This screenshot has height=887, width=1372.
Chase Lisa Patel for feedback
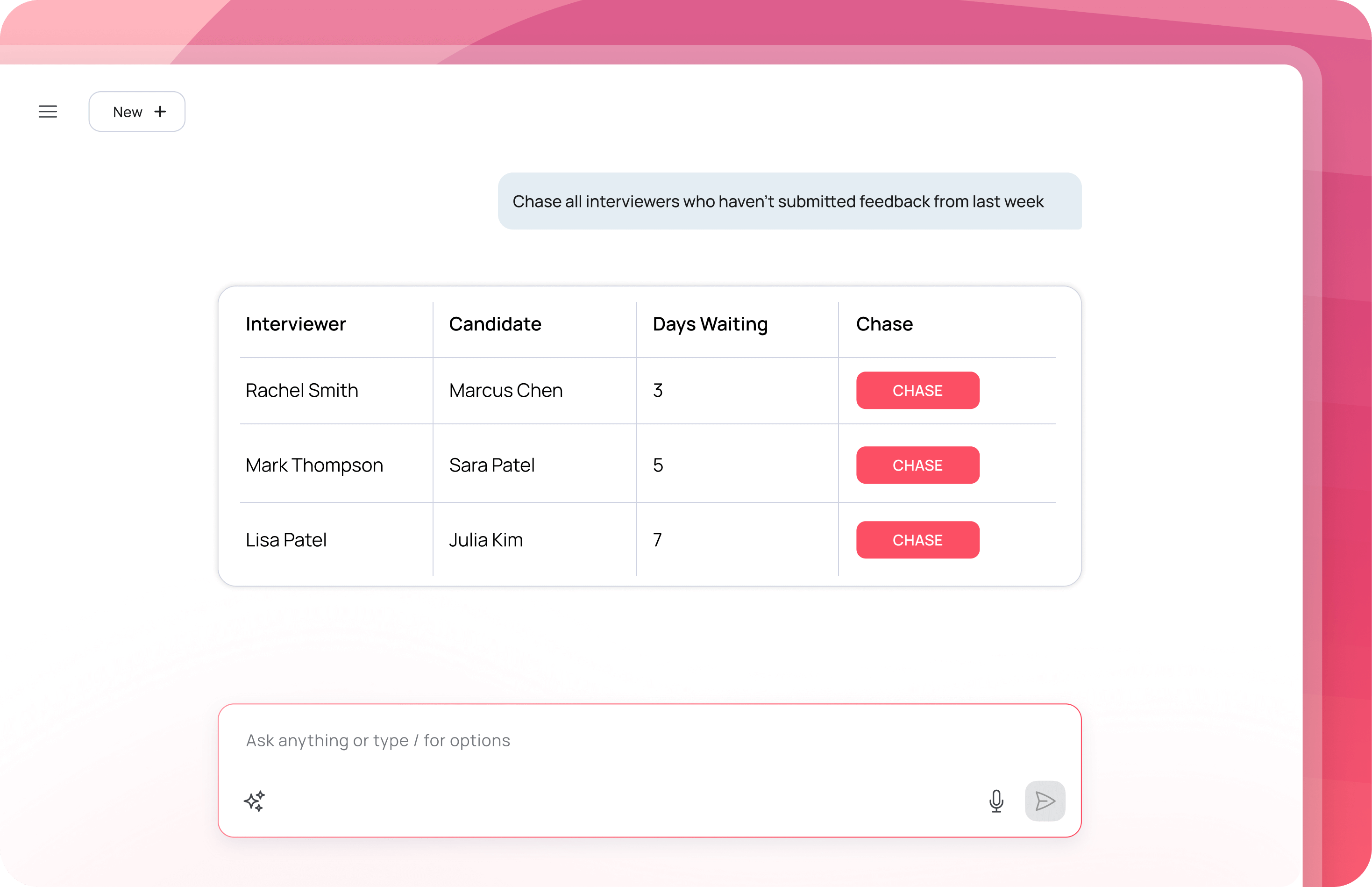[917, 540]
